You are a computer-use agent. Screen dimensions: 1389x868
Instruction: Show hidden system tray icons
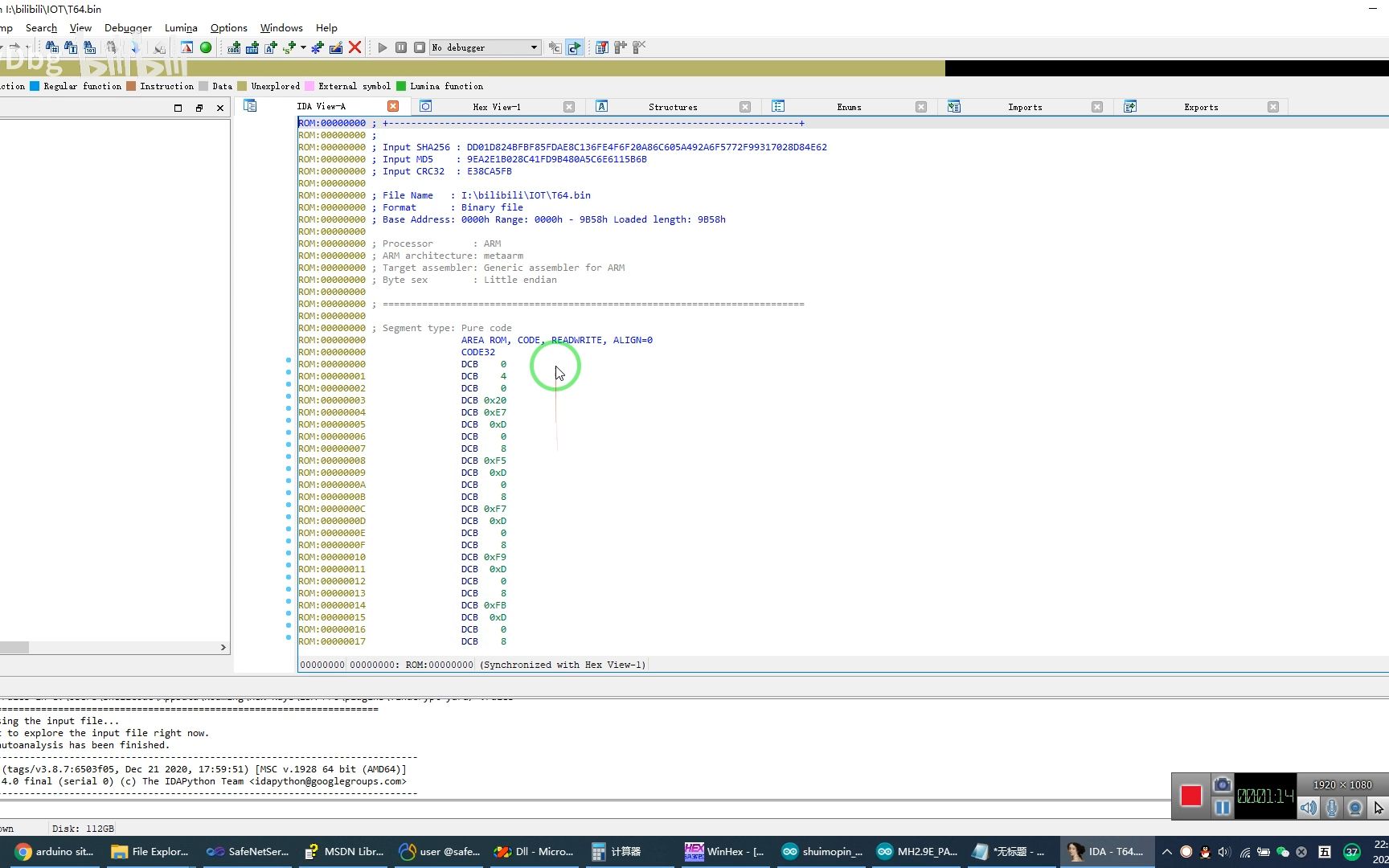pos(1167,852)
